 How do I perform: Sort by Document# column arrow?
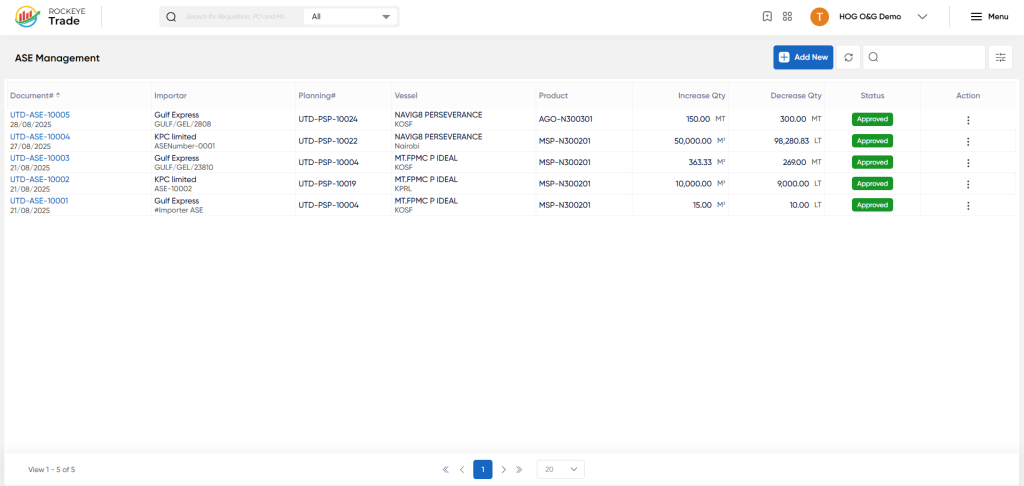click(58, 95)
